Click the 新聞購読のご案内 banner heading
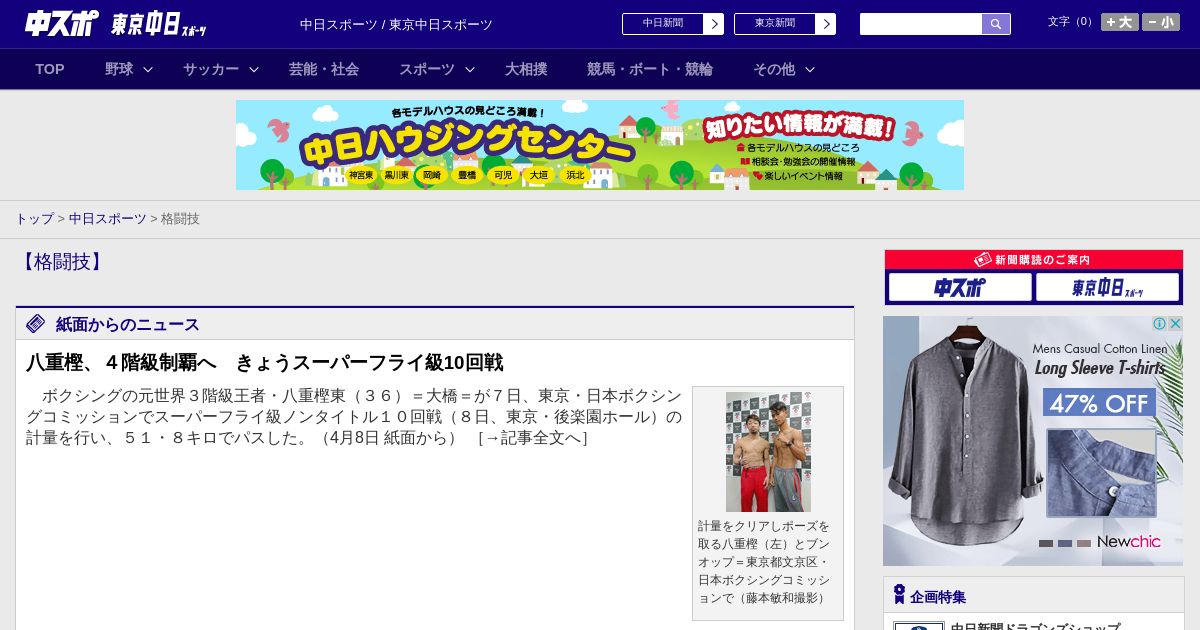The width and height of the screenshot is (1200, 630). [1034, 259]
